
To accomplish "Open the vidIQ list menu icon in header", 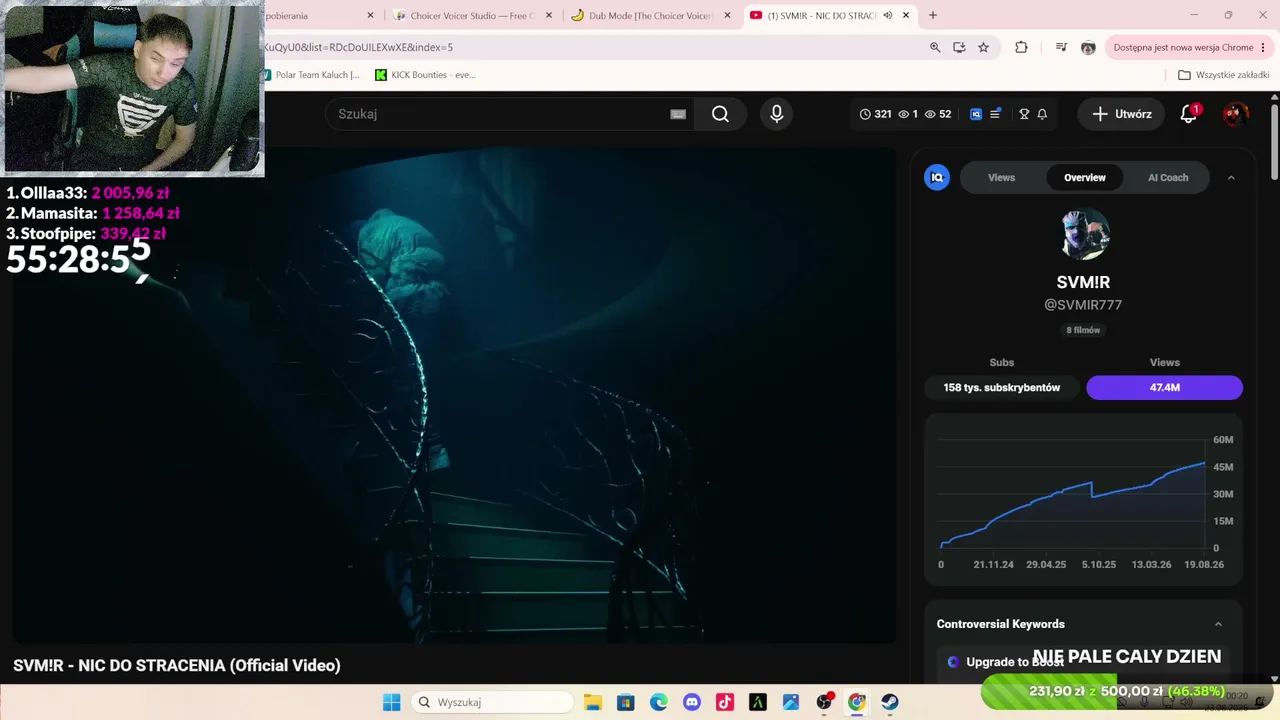I will point(995,114).
